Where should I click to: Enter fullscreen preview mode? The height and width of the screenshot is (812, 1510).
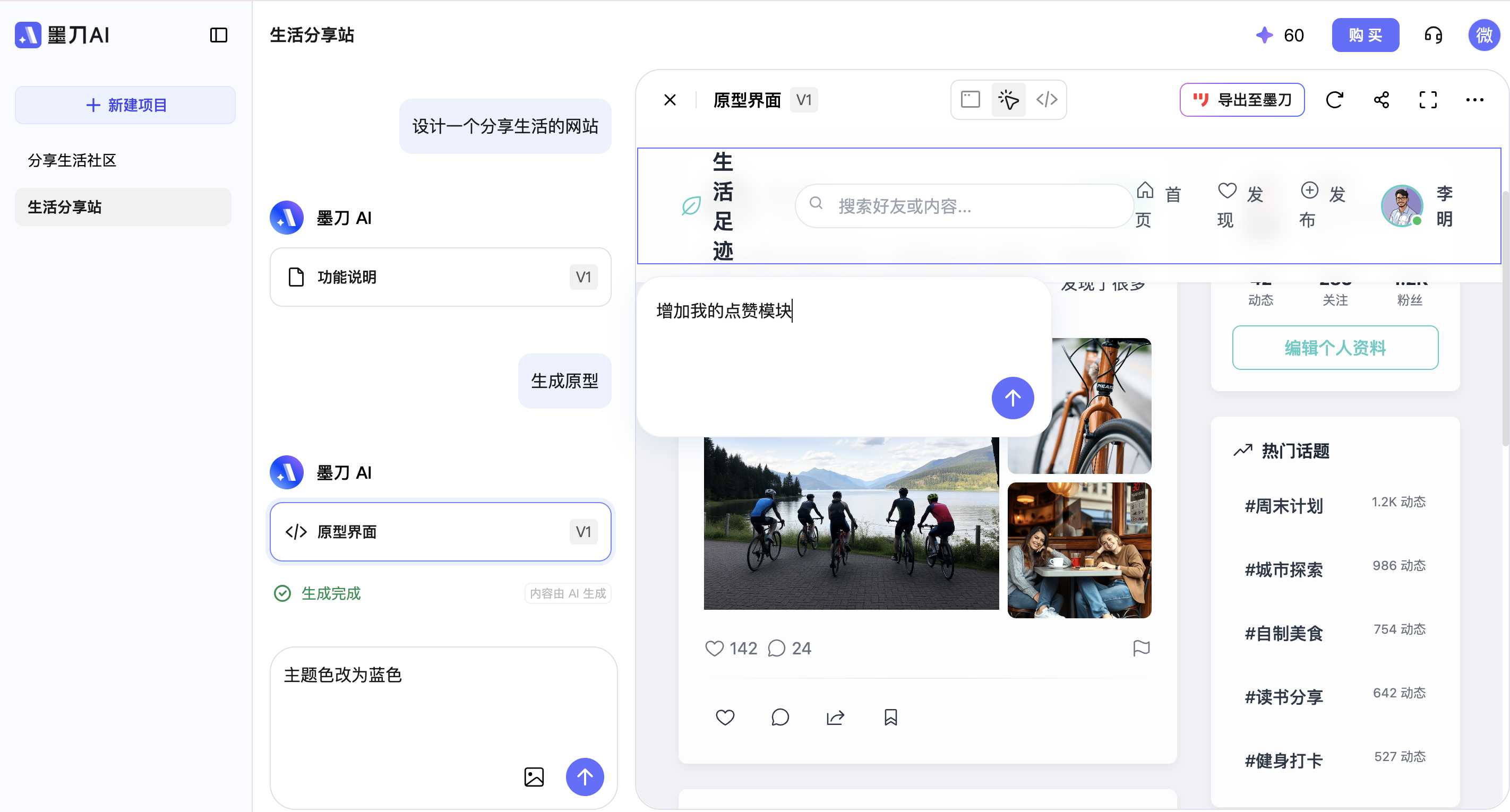(x=1428, y=100)
